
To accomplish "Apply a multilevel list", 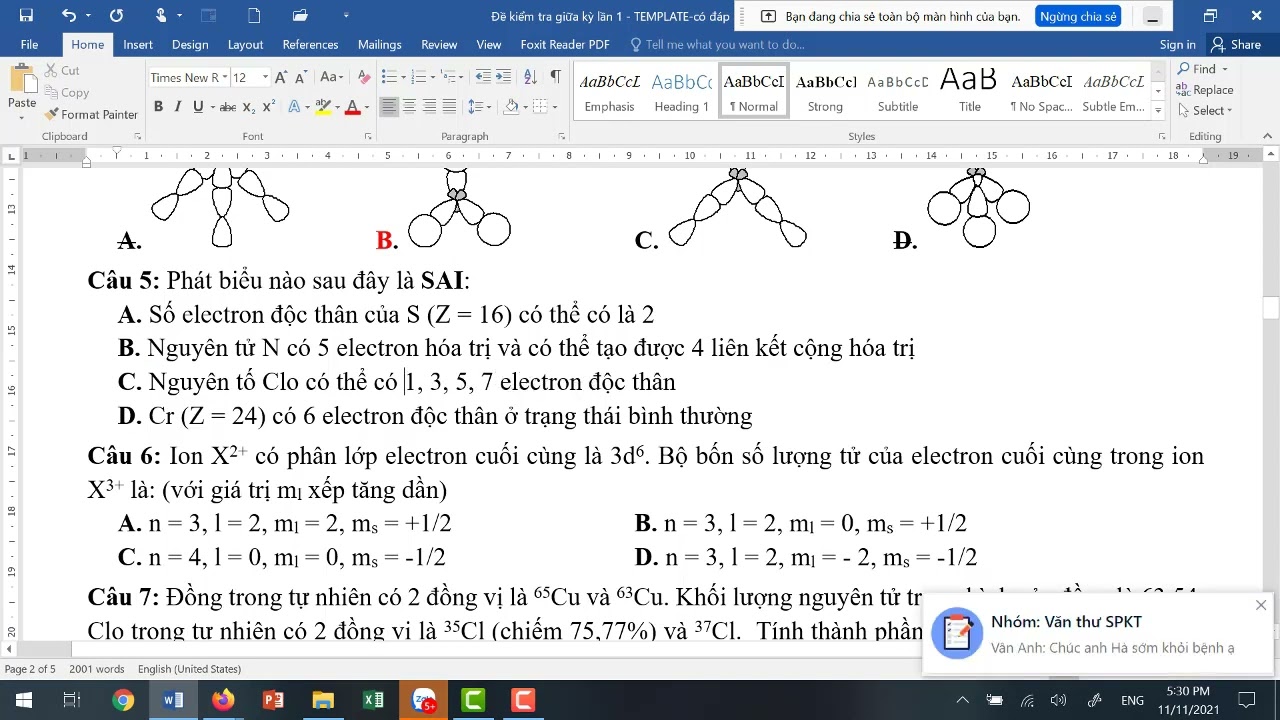I will click(449, 77).
